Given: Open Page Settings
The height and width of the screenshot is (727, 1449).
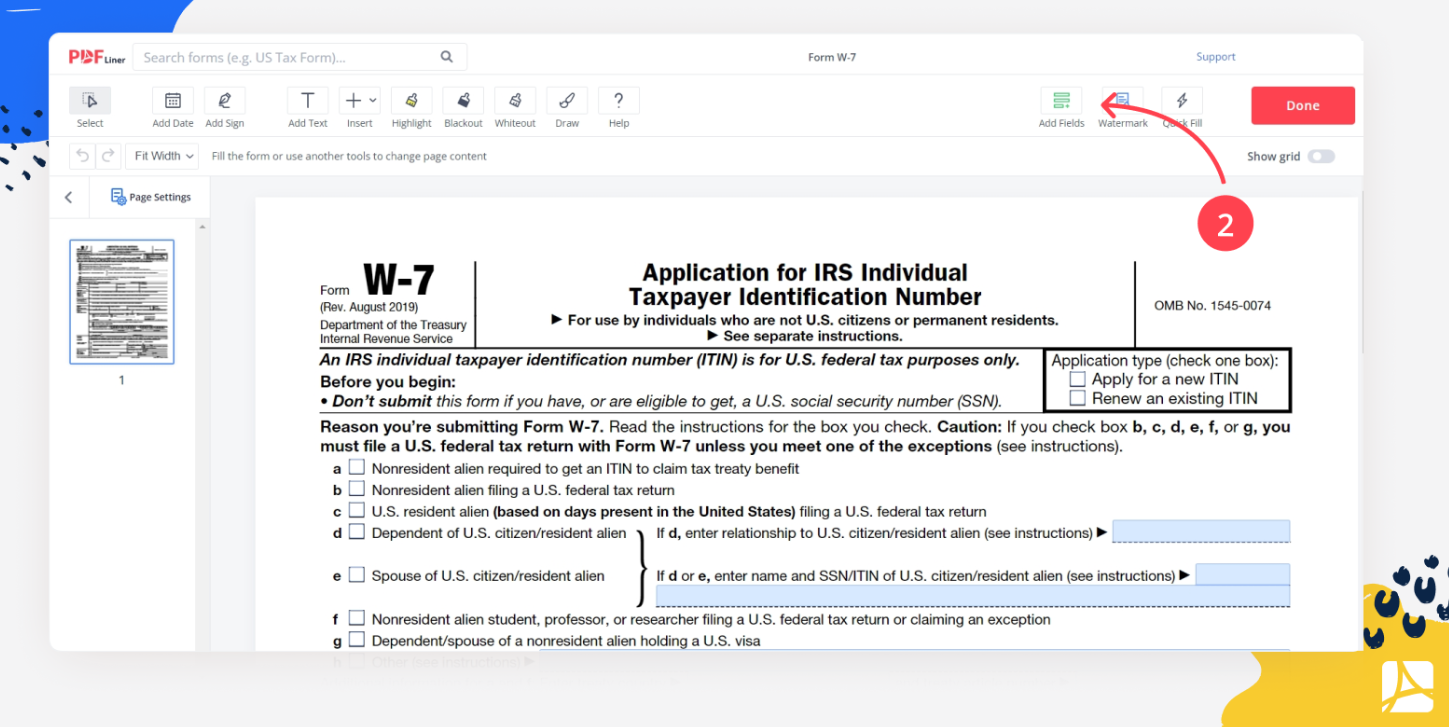Looking at the screenshot, I should [x=150, y=197].
